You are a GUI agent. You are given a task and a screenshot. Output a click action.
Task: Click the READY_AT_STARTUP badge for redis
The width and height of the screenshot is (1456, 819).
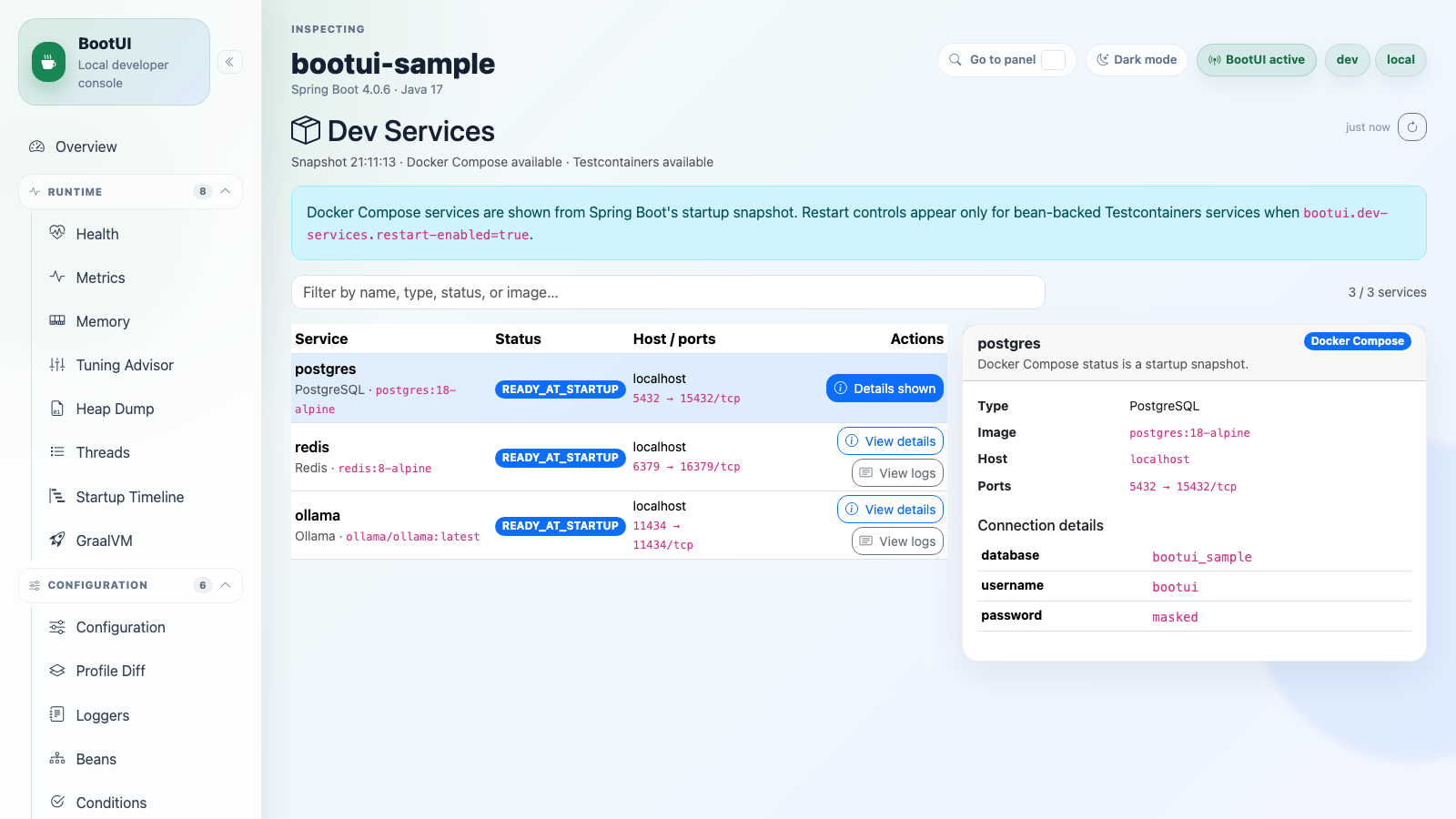click(561, 458)
